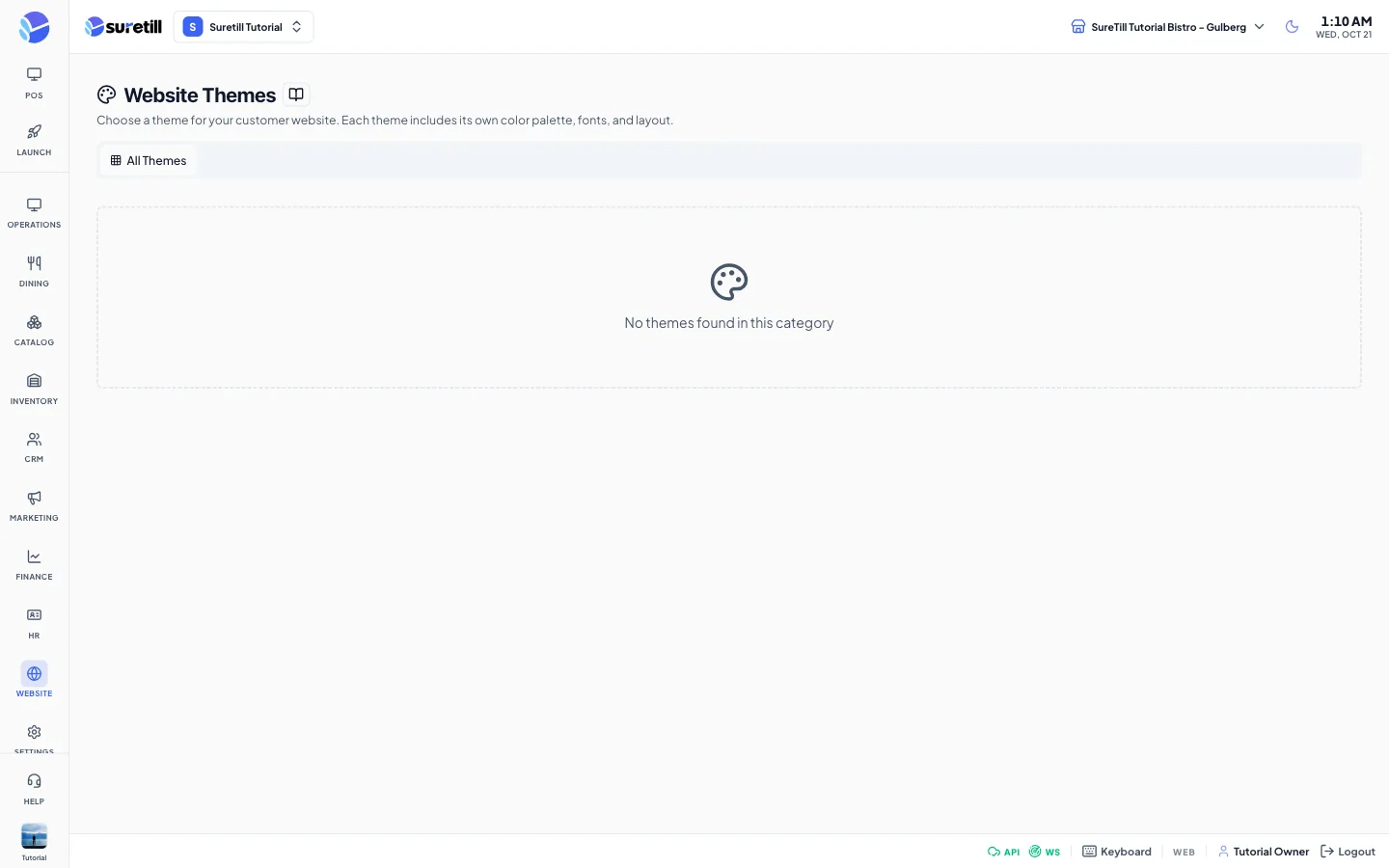Go to Operations in the sidebar
Screen dimensions: 1389x868
(x=34, y=213)
